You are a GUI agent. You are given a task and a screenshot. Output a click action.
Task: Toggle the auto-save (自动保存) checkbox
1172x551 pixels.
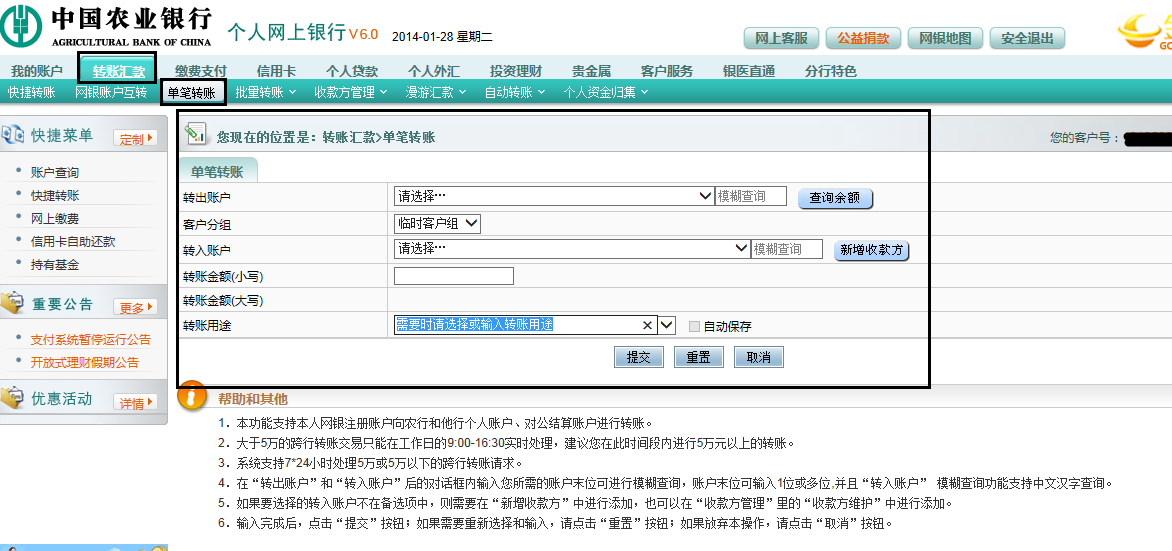coord(694,326)
